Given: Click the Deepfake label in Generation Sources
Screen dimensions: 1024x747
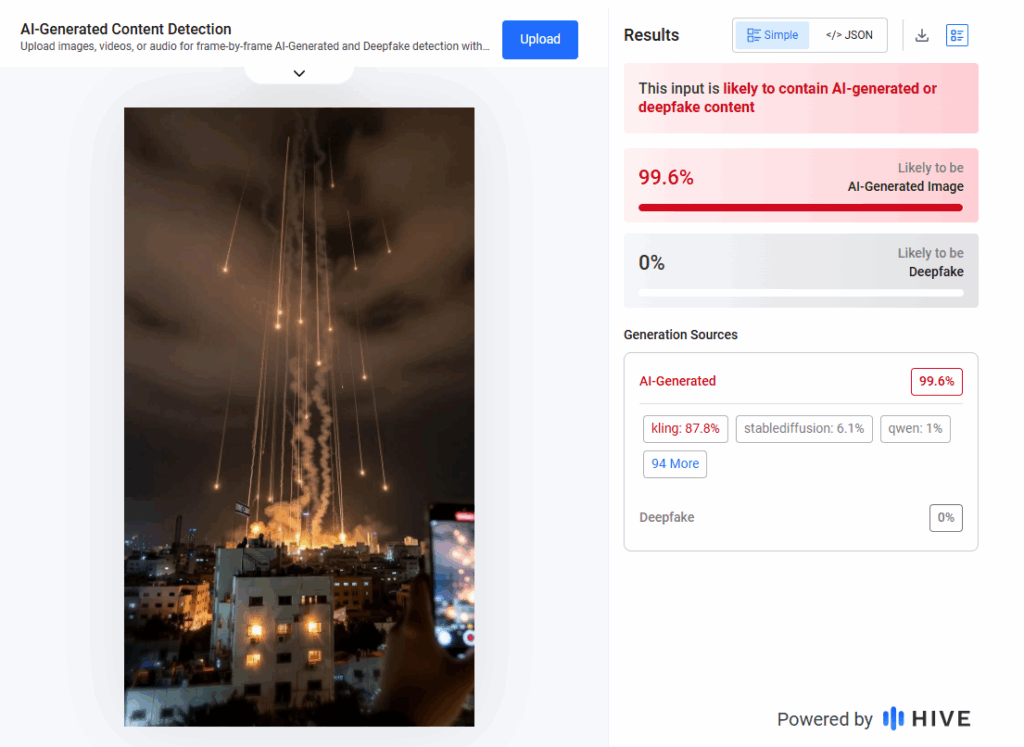Looking at the screenshot, I should pos(666,517).
